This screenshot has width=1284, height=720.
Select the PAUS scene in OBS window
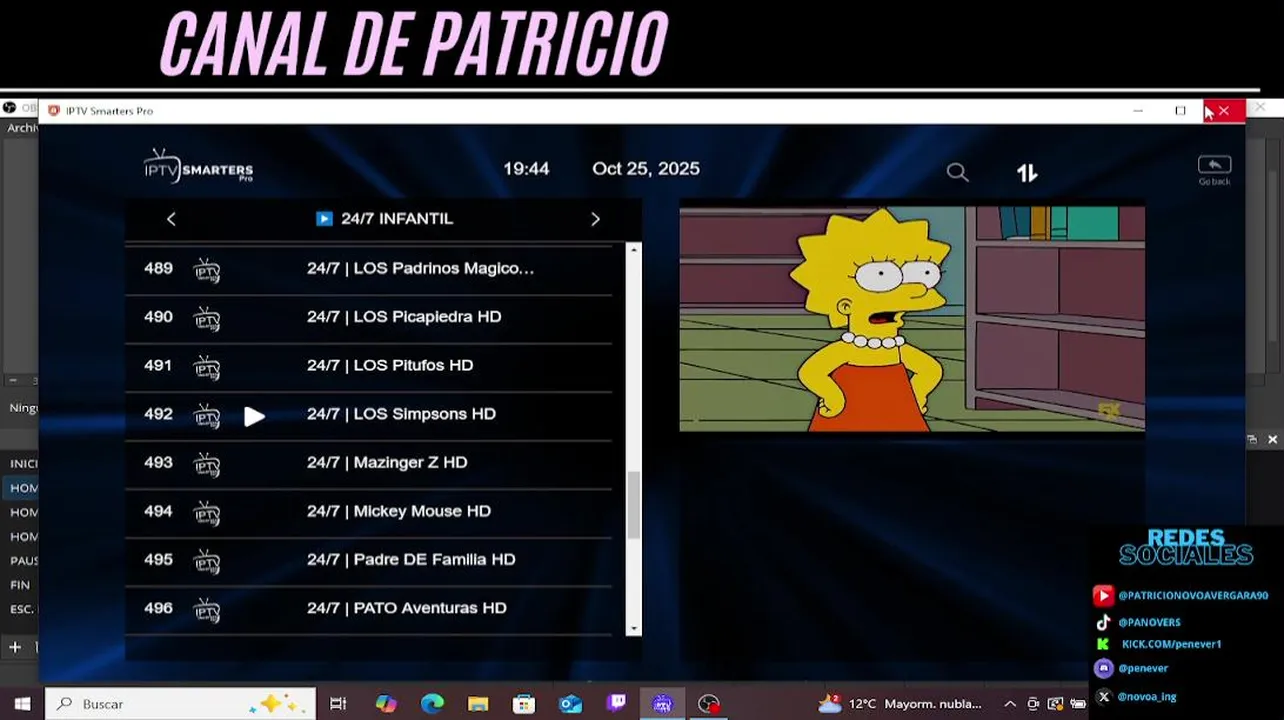coord(23,561)
